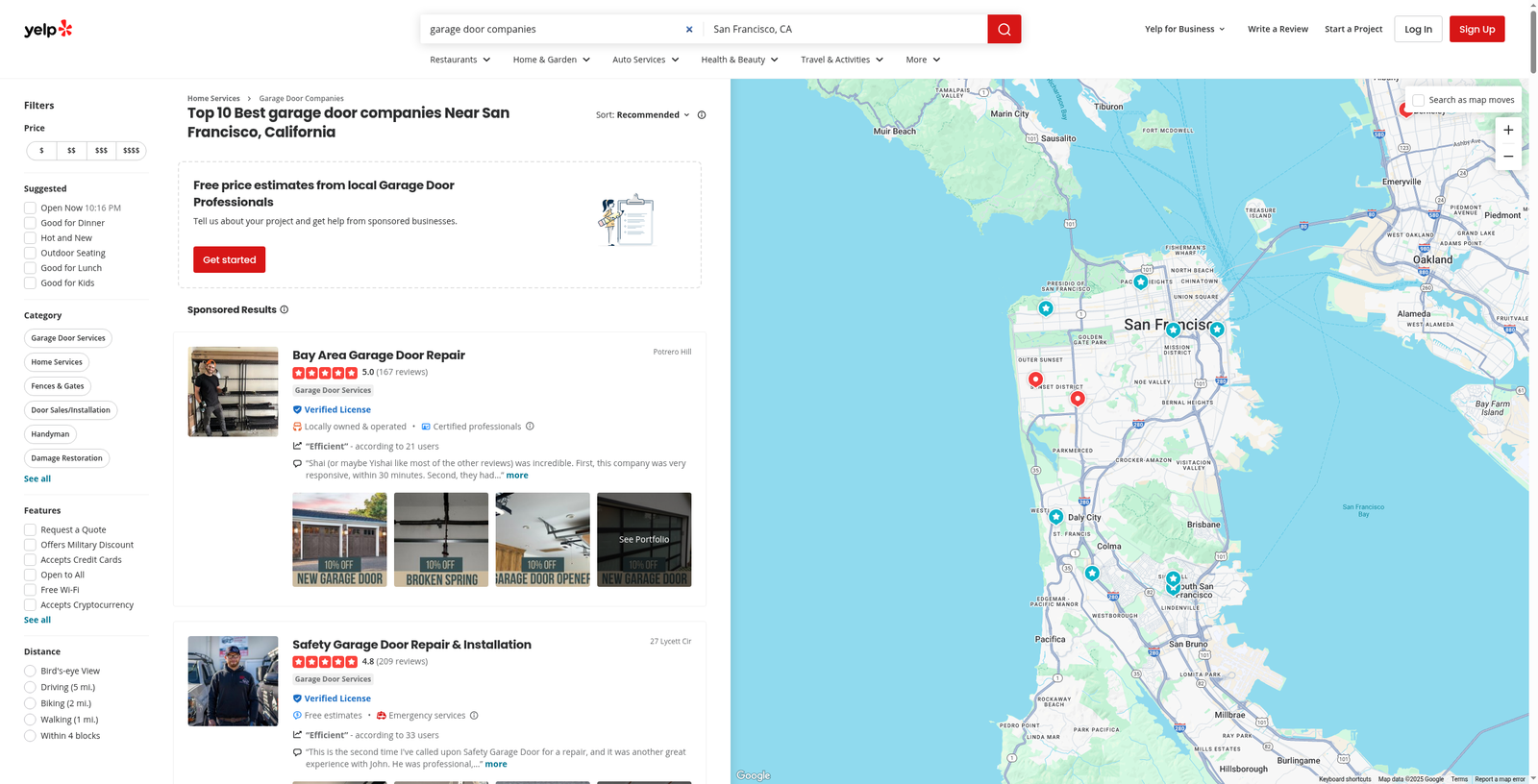Check Good for Dinner filter
Image resolution: width=1538 pixels, height=784 pixels.
[x=30, y=223]
